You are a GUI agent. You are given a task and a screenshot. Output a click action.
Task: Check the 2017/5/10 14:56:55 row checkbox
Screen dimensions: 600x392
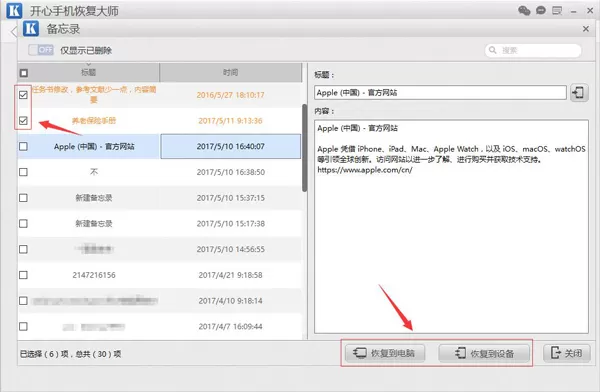click(x=23, y=249)
